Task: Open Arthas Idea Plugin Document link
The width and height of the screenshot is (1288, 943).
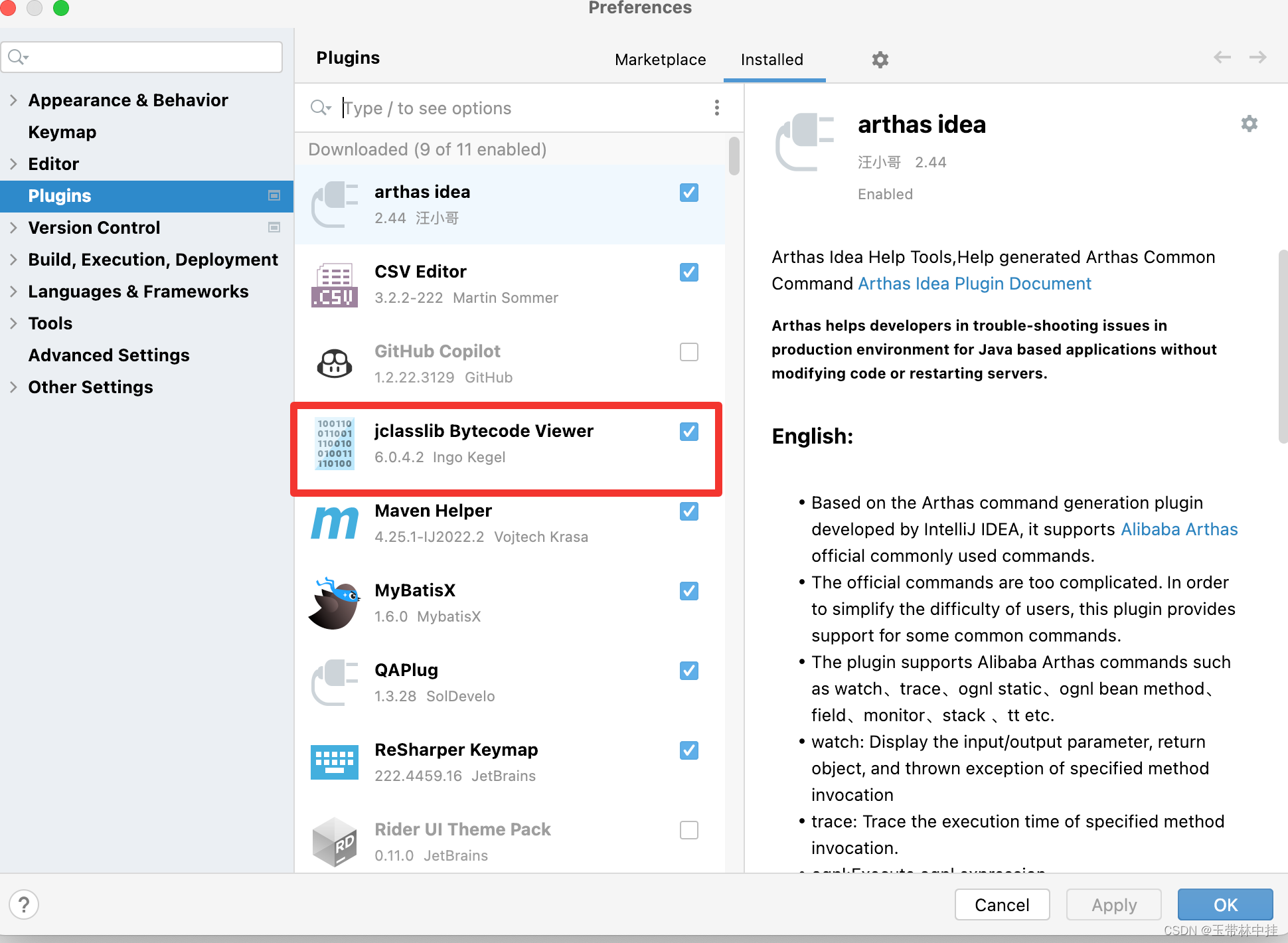Action: (974, 284)
